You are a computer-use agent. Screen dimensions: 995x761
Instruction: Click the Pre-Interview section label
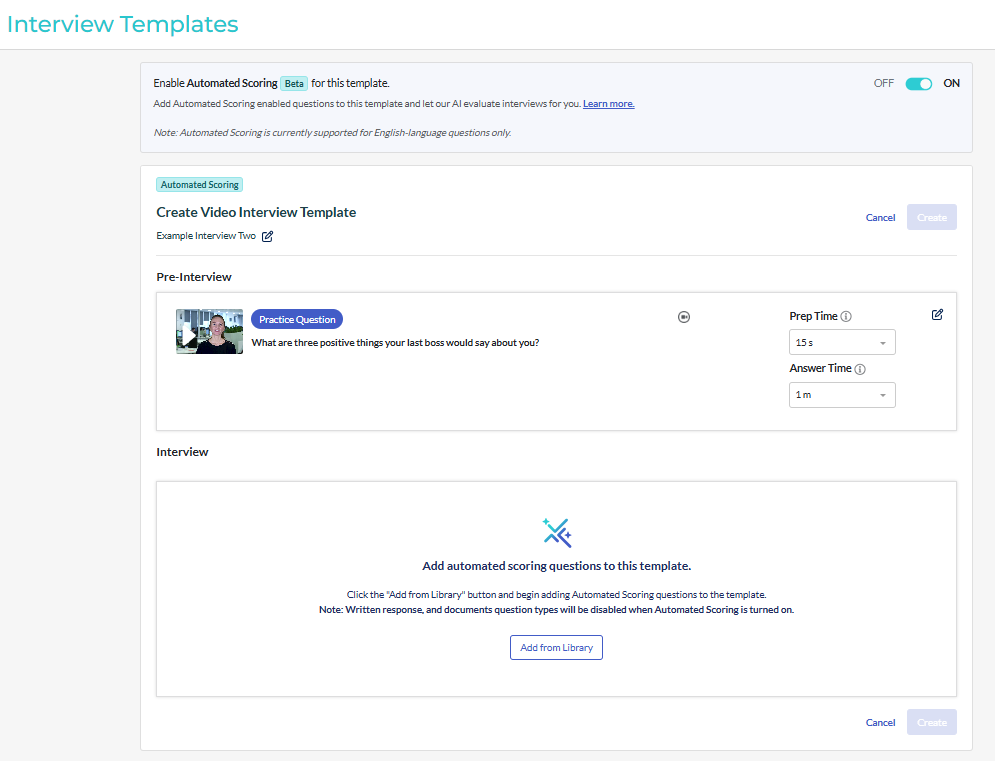point(194,277)
